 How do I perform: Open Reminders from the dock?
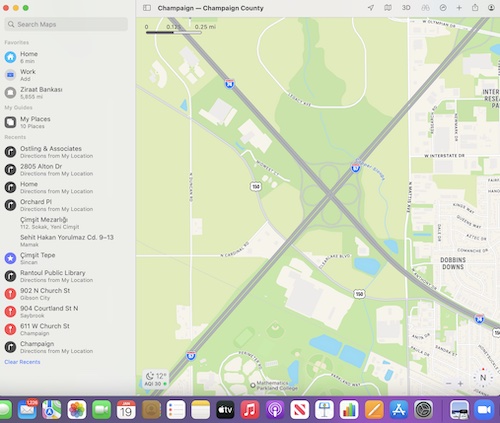click(x=176, y=410)
